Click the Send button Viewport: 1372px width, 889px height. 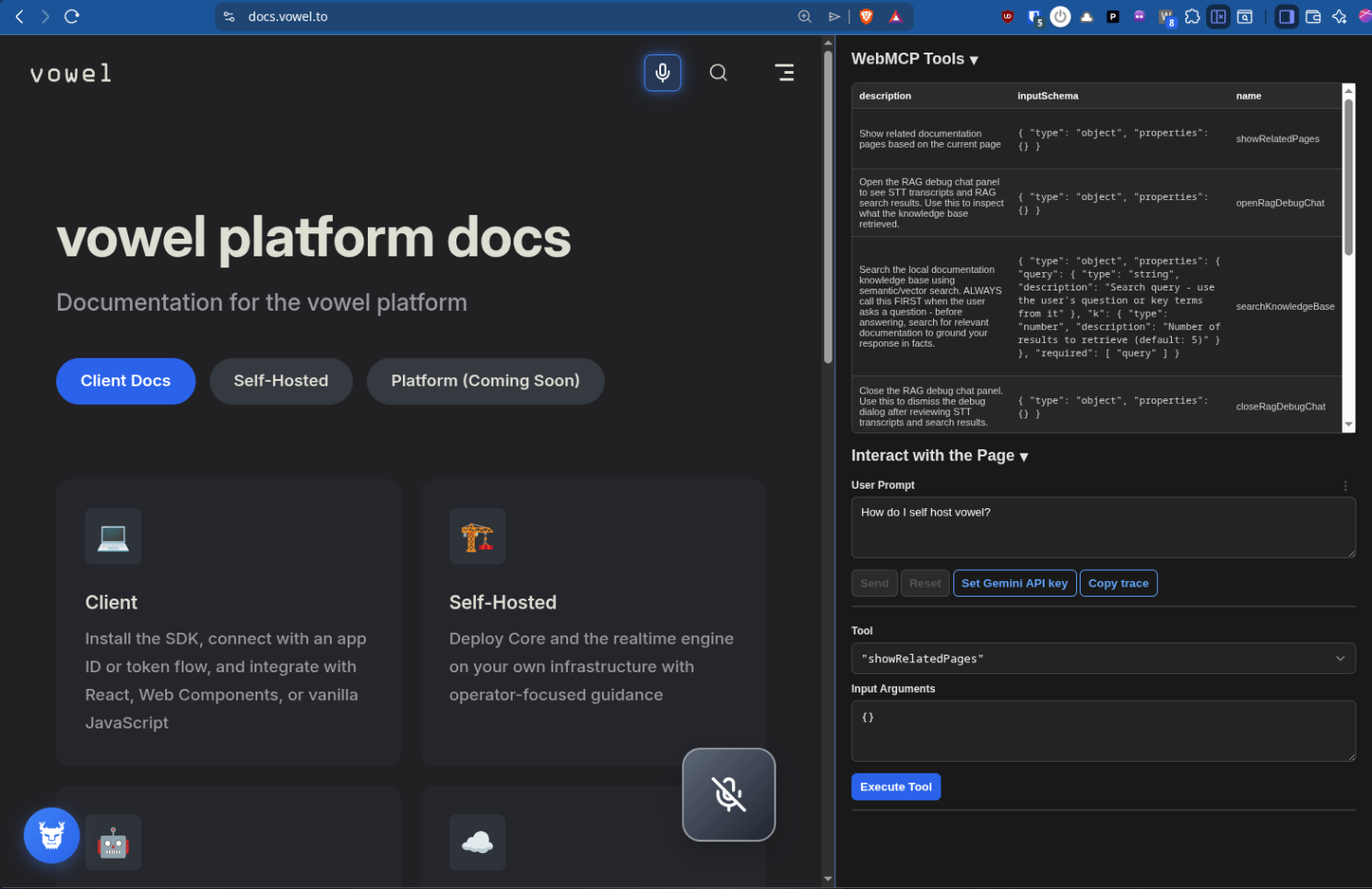[874, 583]
